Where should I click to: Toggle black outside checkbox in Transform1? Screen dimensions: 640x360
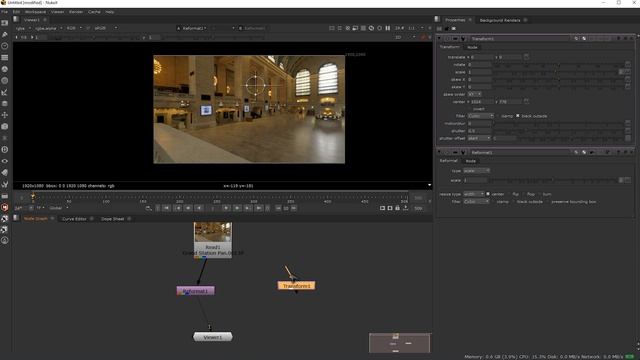point(518,116)
